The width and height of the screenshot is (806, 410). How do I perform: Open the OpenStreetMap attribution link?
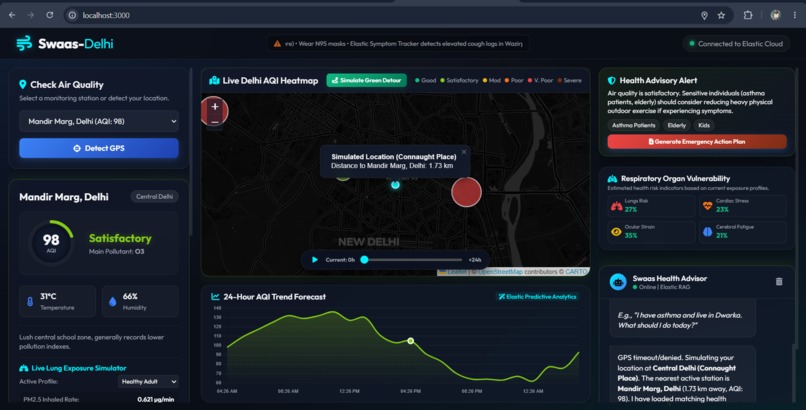coord(499,272)
